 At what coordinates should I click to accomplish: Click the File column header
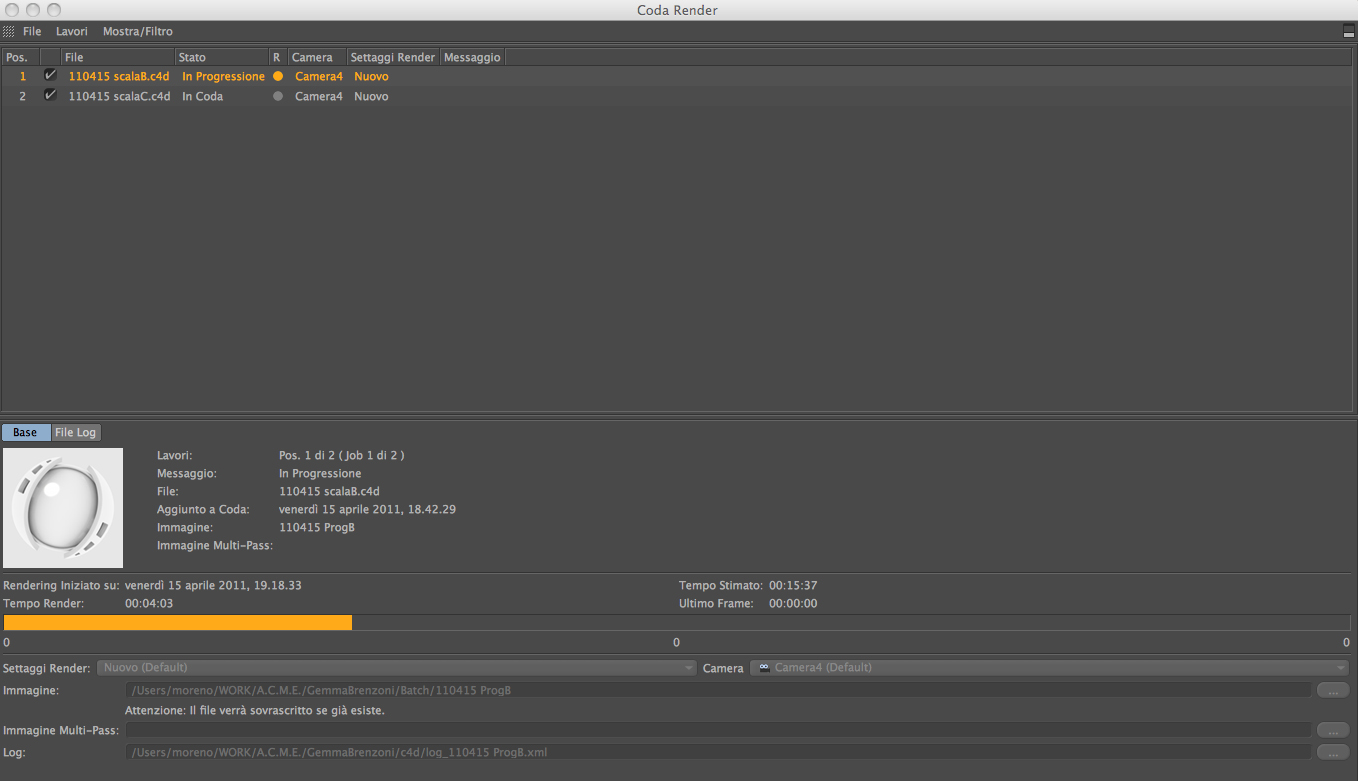pos(118,57)
